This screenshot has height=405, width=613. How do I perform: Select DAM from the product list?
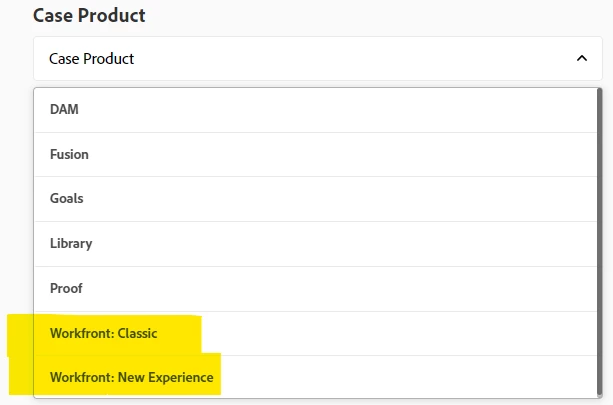[x=316, y=110]
